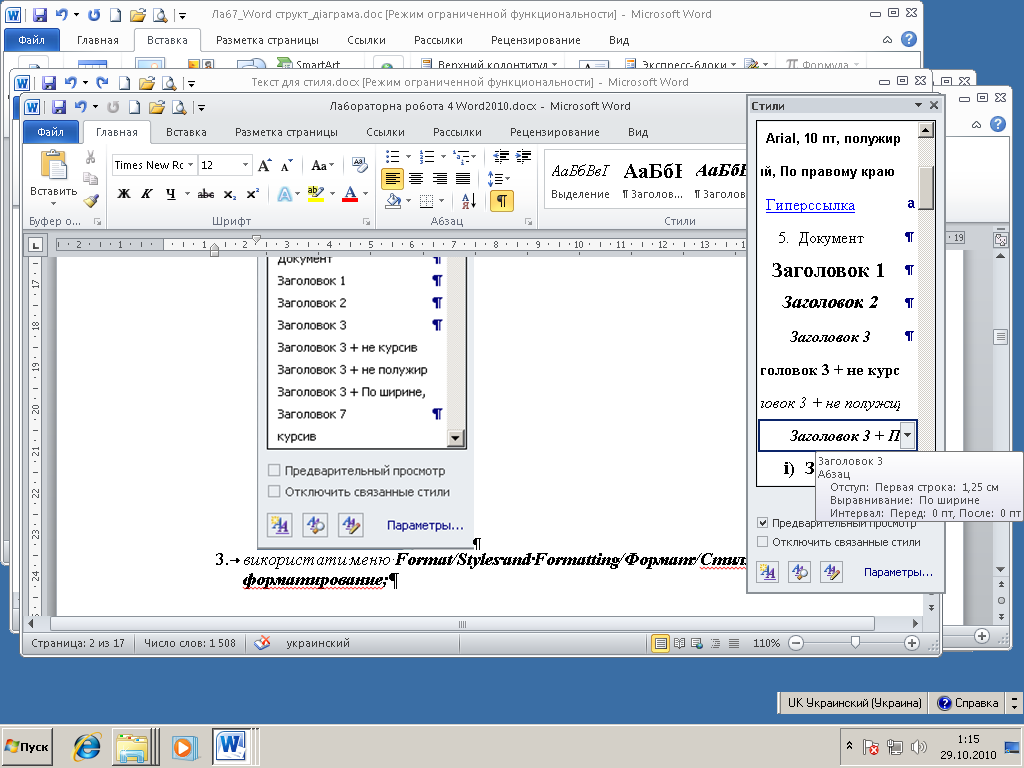
Task: Activate the Format Painter brush
Action: (90, 200)
